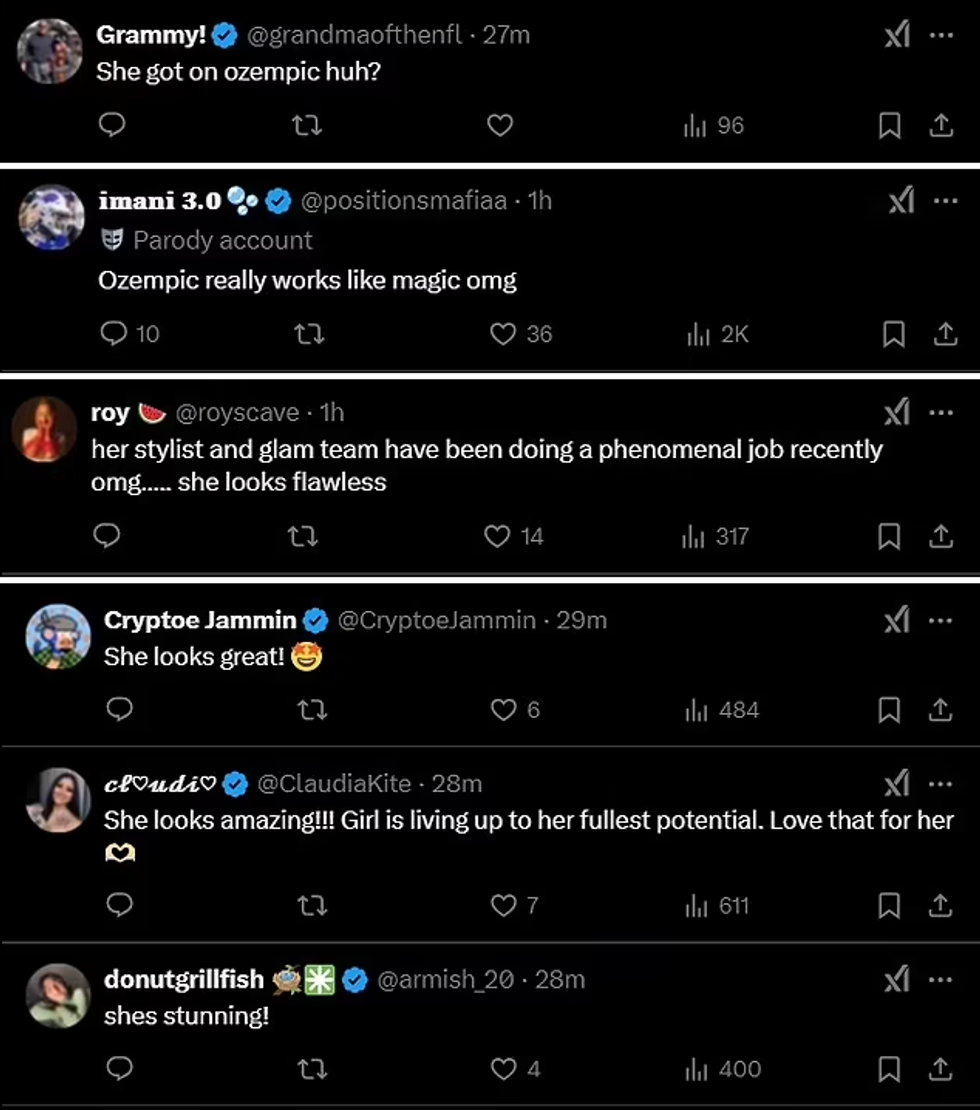Screen dimensions: 980x1110
Task: Open the 27m timestamp on Grammy!'s tweet
Action: click(x=506, y=35)
